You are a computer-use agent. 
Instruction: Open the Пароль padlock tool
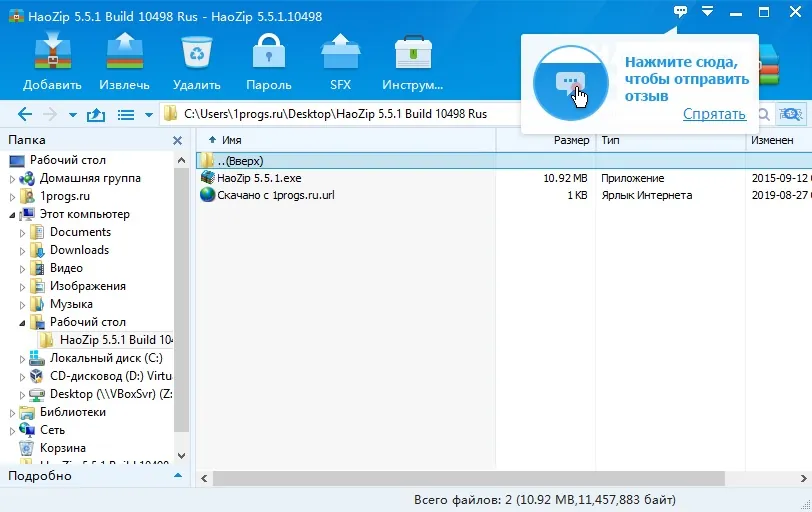click(269, 51)
